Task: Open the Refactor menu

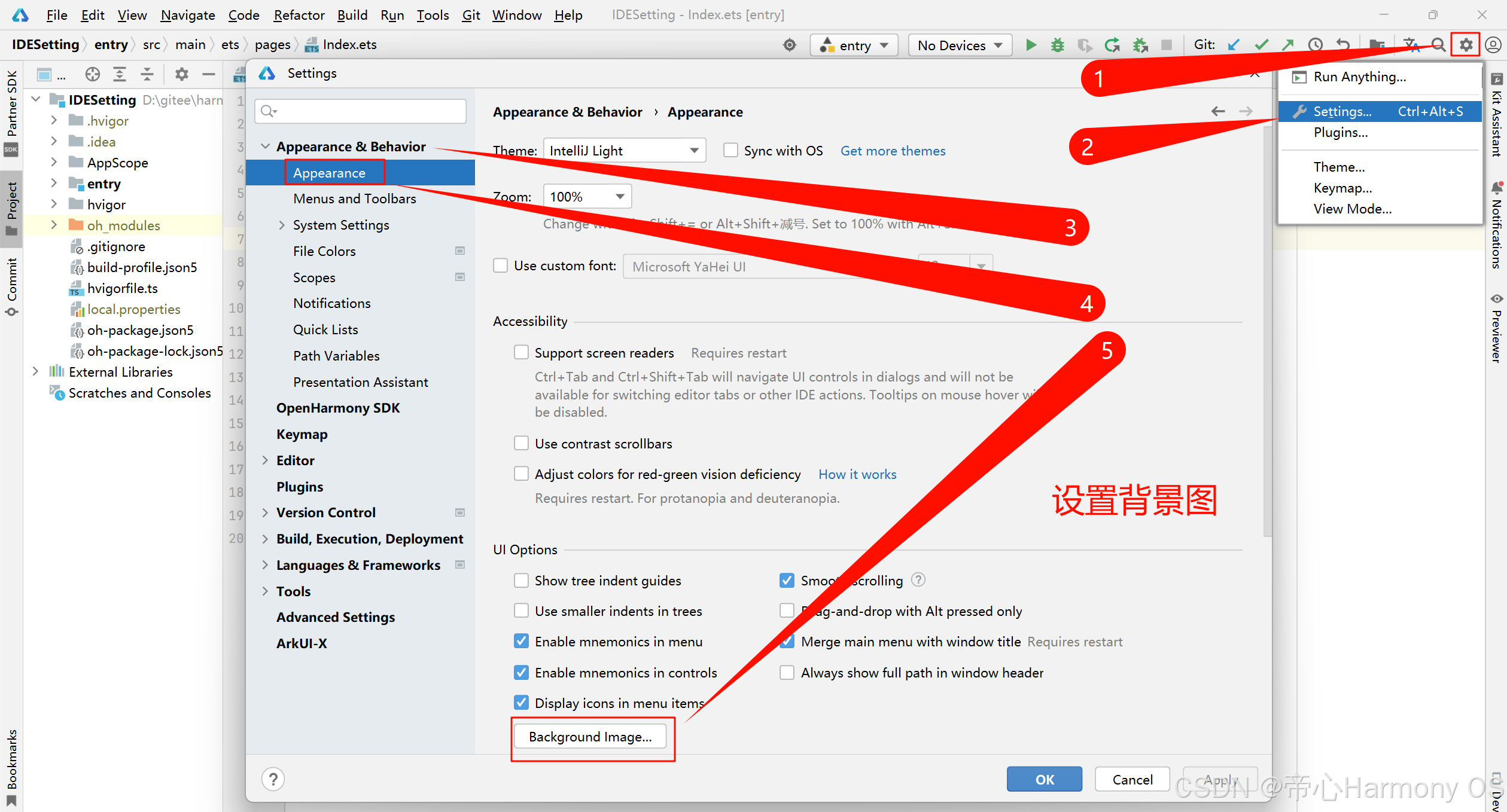Action: pos(299,15)
